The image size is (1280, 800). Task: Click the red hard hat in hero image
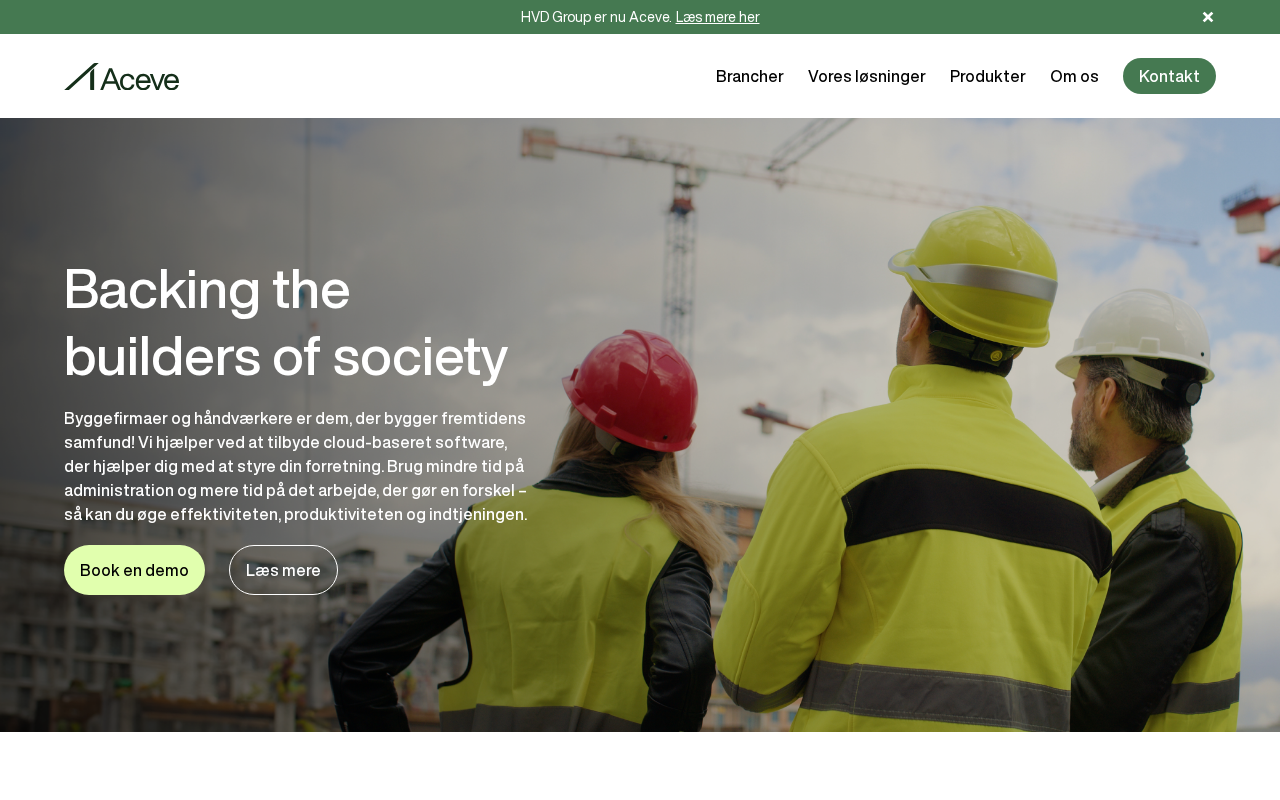click(x=630, y=390)
